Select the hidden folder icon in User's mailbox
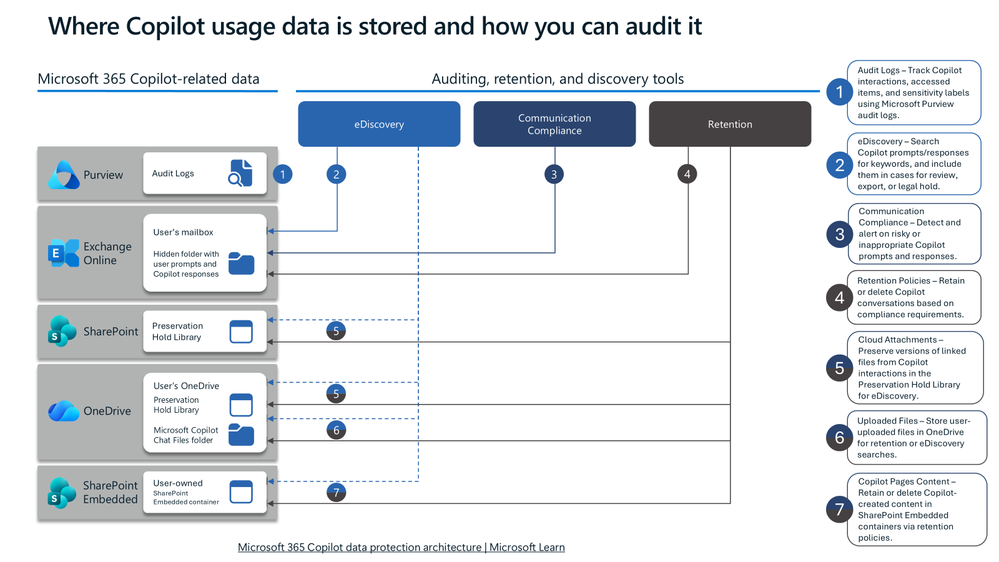Screen dimensions: 999x562 (x=241, y=263)
